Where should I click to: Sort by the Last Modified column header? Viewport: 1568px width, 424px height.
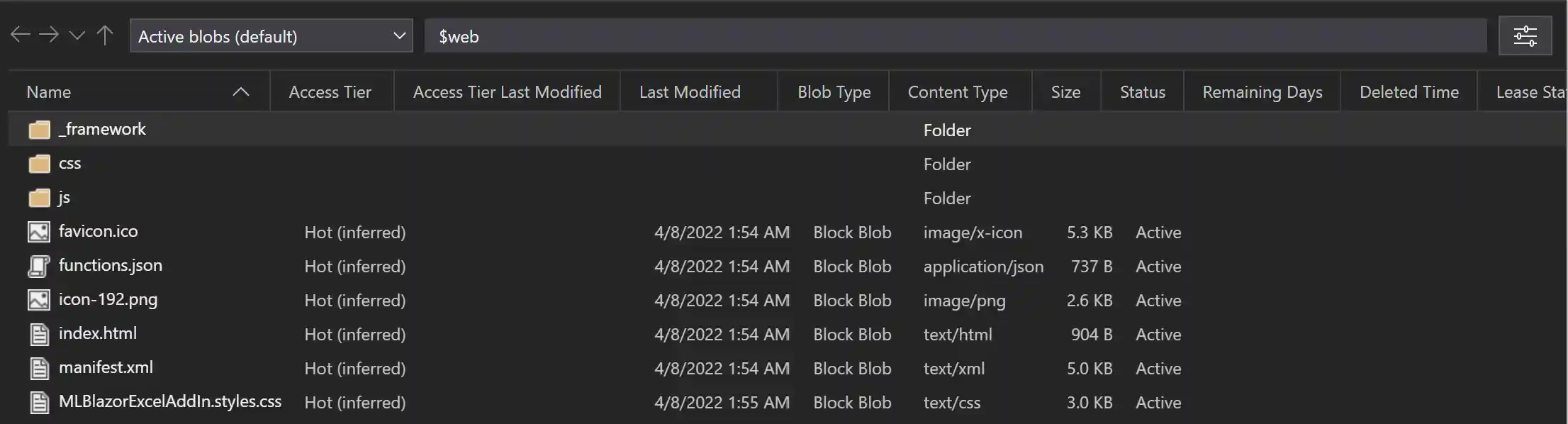689,91
